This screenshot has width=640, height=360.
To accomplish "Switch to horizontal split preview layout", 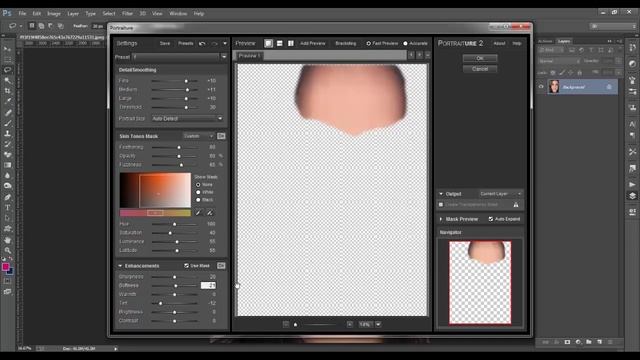I will tap(280, 43).
